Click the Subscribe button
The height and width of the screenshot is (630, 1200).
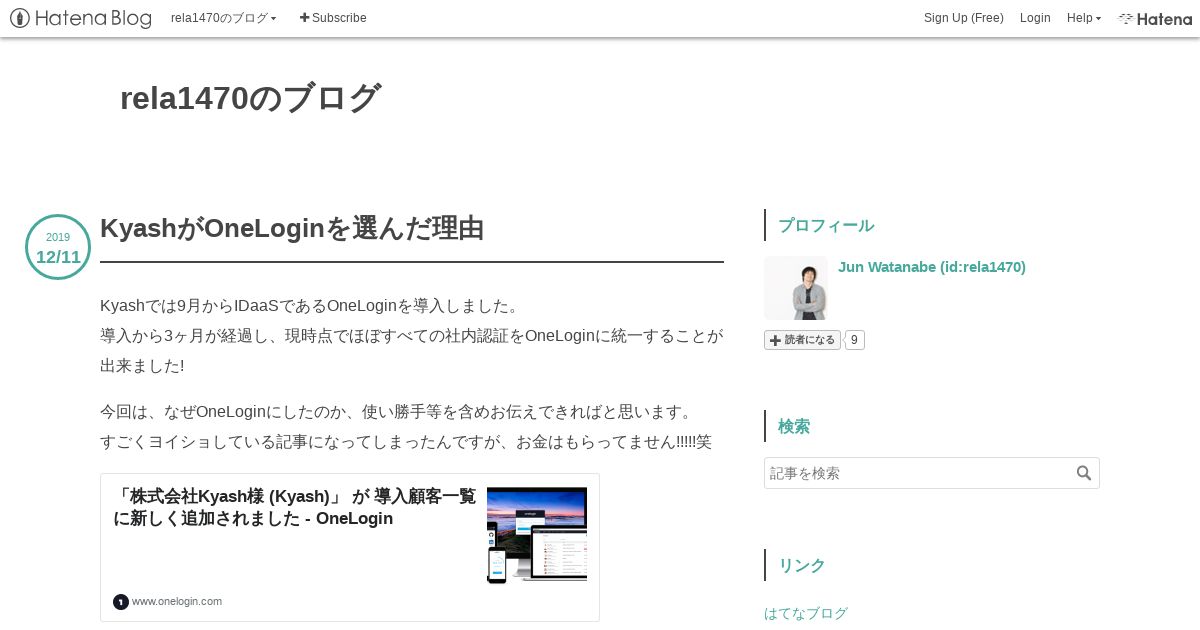point(333,18)
